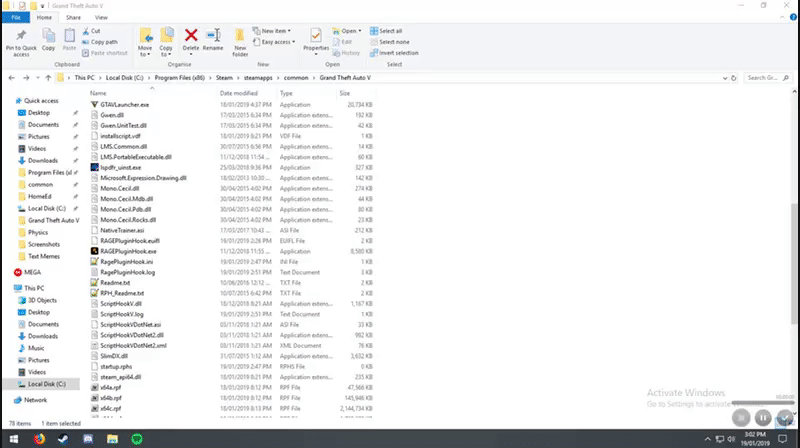This screenshot has height=448, width=800.
Task: Click the red Delete icon
Action: point(191,36)
